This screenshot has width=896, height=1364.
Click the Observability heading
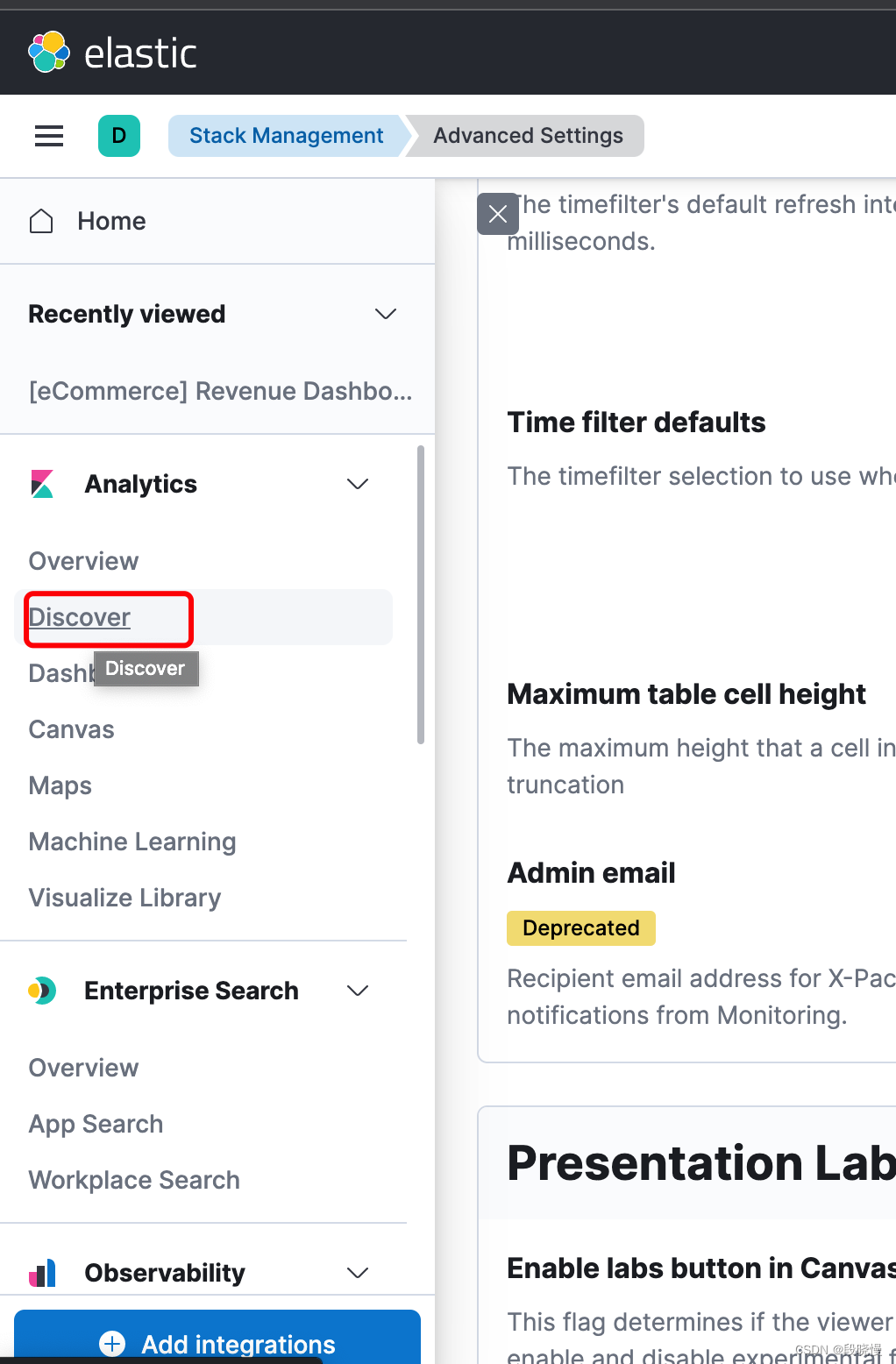tap(165, 1273)
